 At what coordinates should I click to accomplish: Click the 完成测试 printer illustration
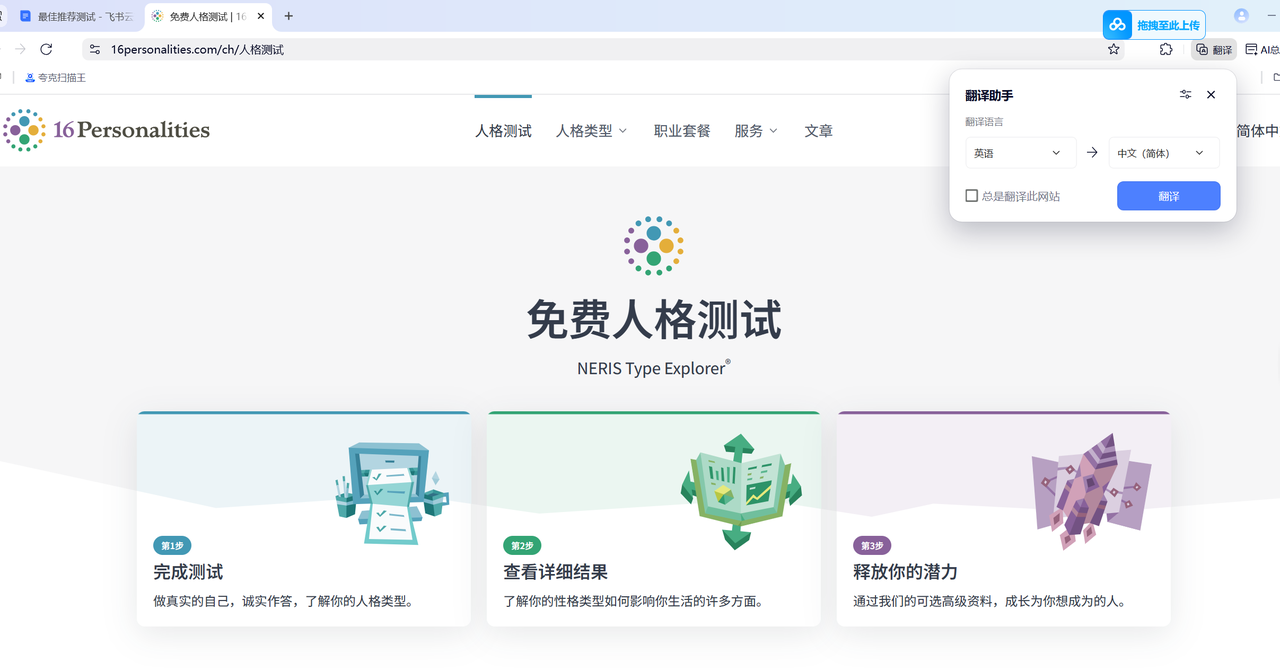(390, 494)
